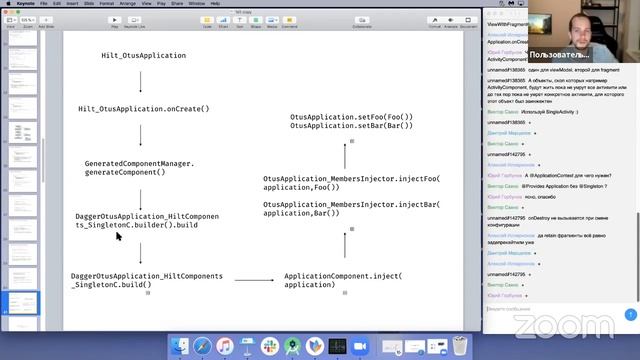The image size is (640, 360).
Task: Add a Comment from the toolbar
Action: pyautogui.click(x=289, y=20)
